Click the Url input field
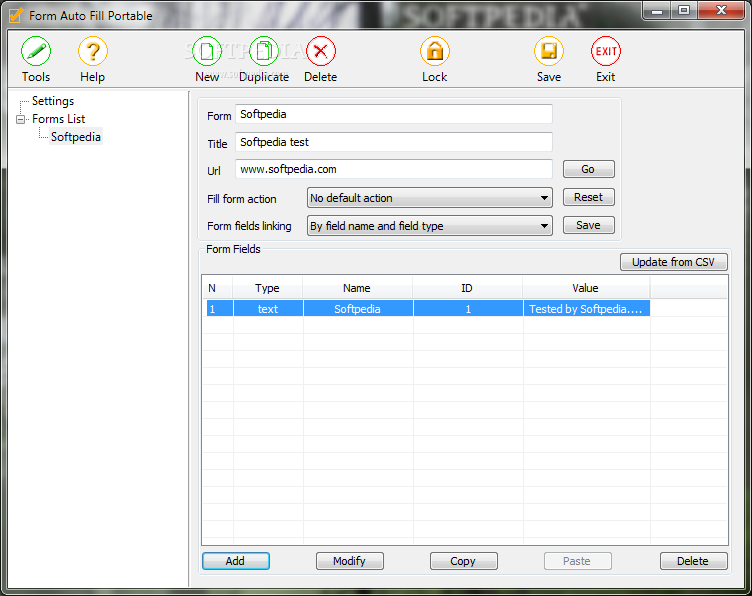This screenshot has width=752, height=596. click(394, 169)
